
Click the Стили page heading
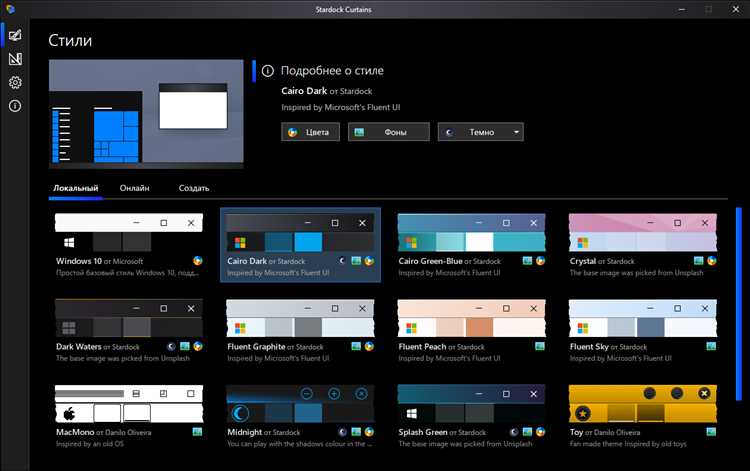coord(70,41)
